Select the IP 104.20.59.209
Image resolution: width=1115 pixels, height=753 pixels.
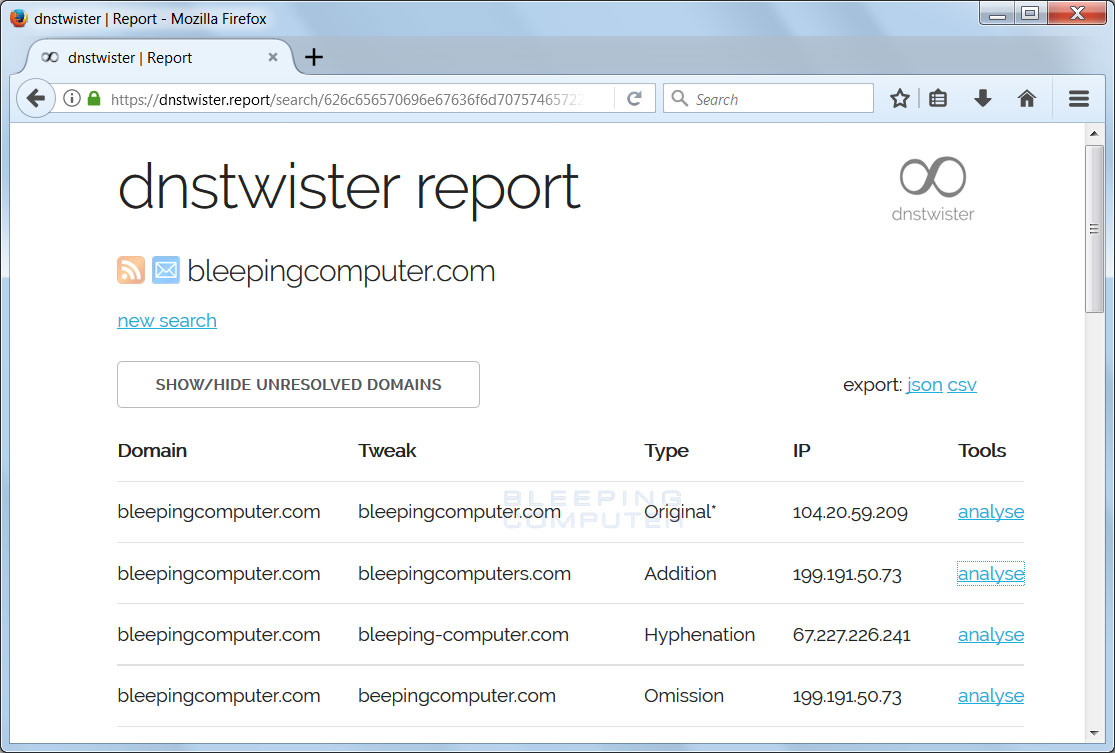[x=850, y=513]
